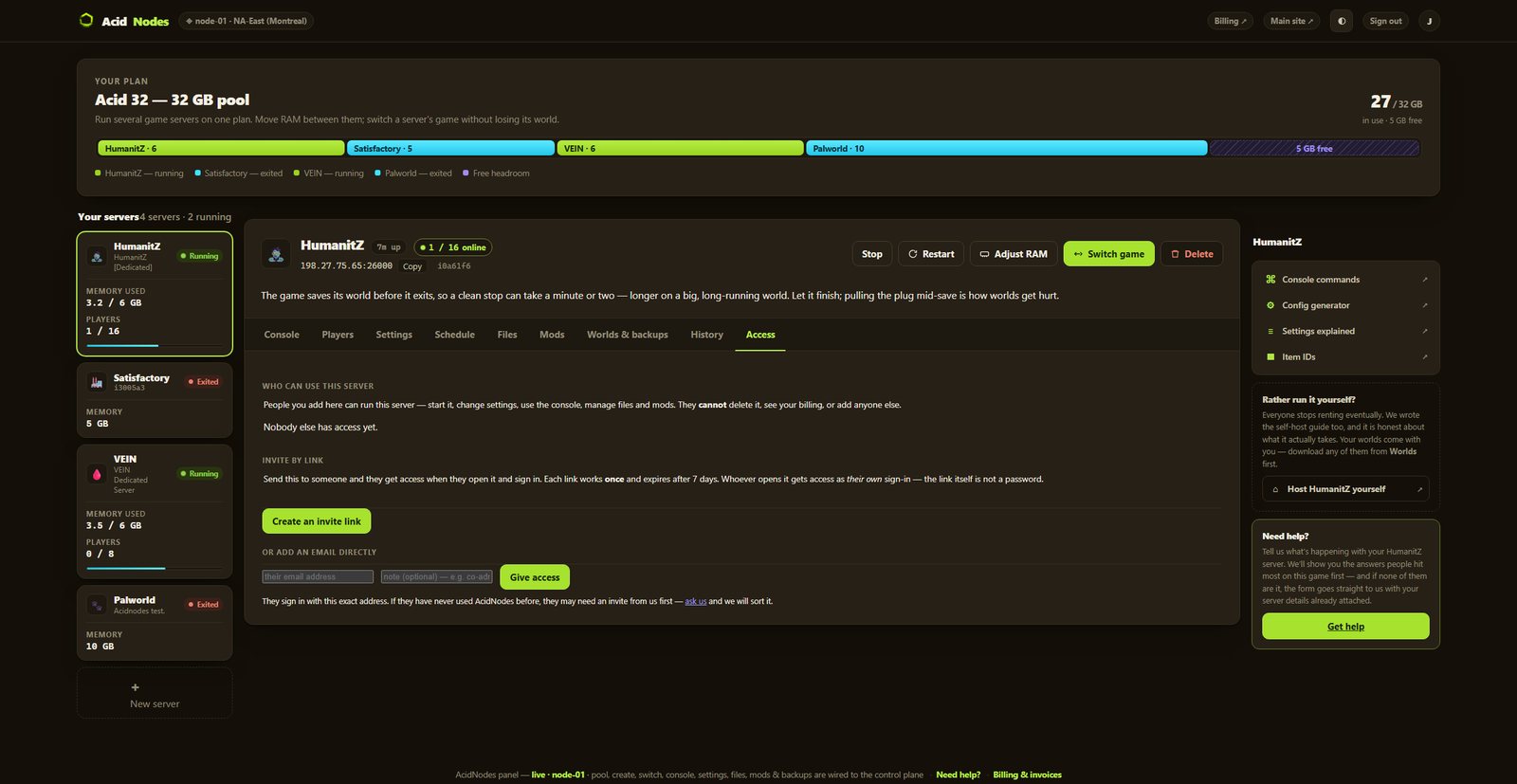Open the Schedule tab

(x=455, y=335)
